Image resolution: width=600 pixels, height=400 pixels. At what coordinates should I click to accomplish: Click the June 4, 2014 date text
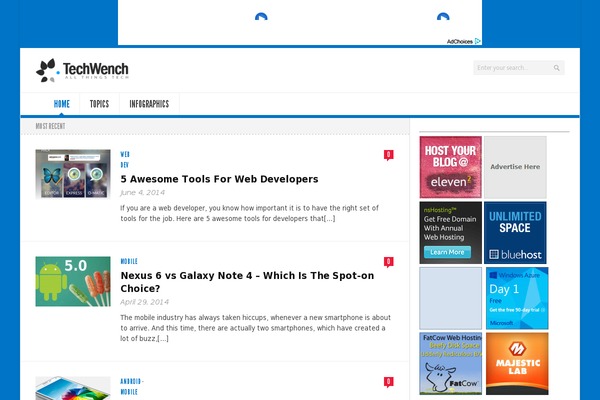142,193
